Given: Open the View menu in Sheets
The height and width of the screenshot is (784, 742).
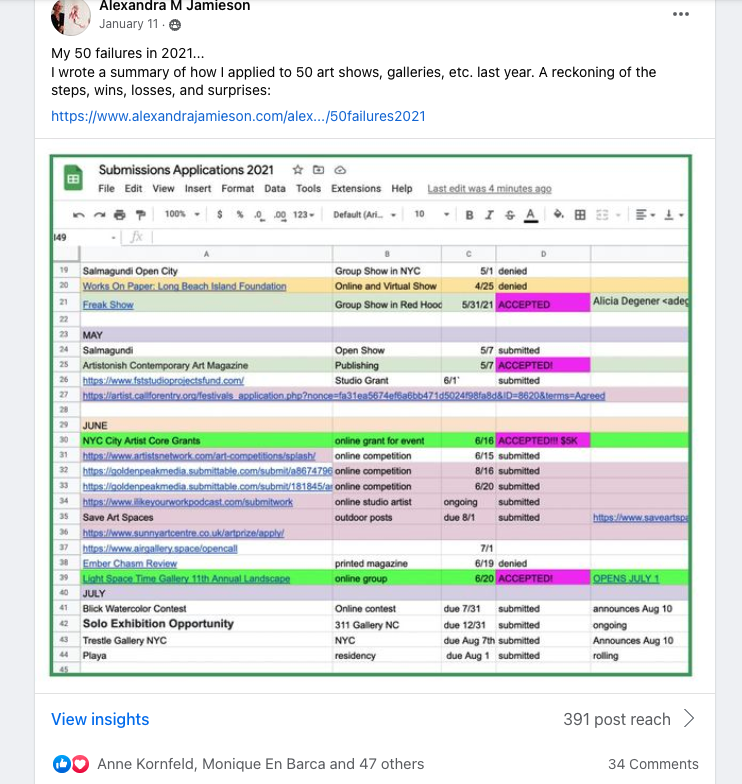Looking at the screenshot, I should tap(164, 188).
